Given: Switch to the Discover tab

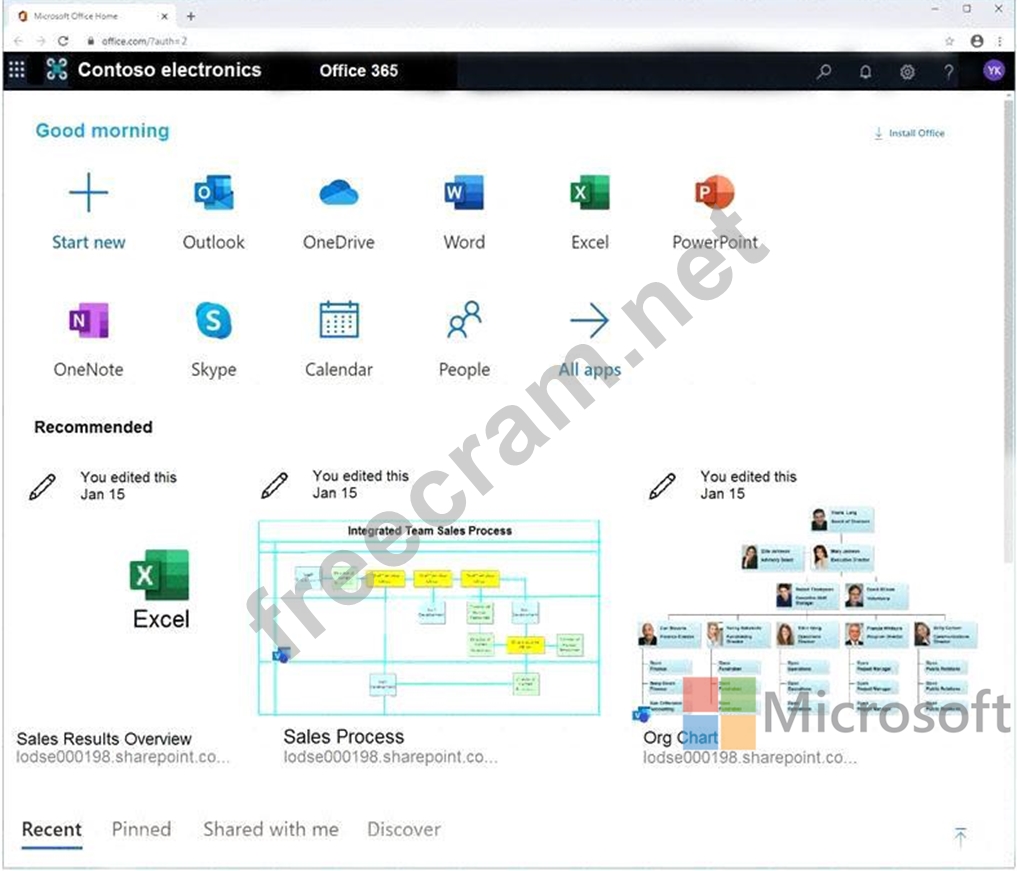Looking at the screenshot, I should coord(404,829).
